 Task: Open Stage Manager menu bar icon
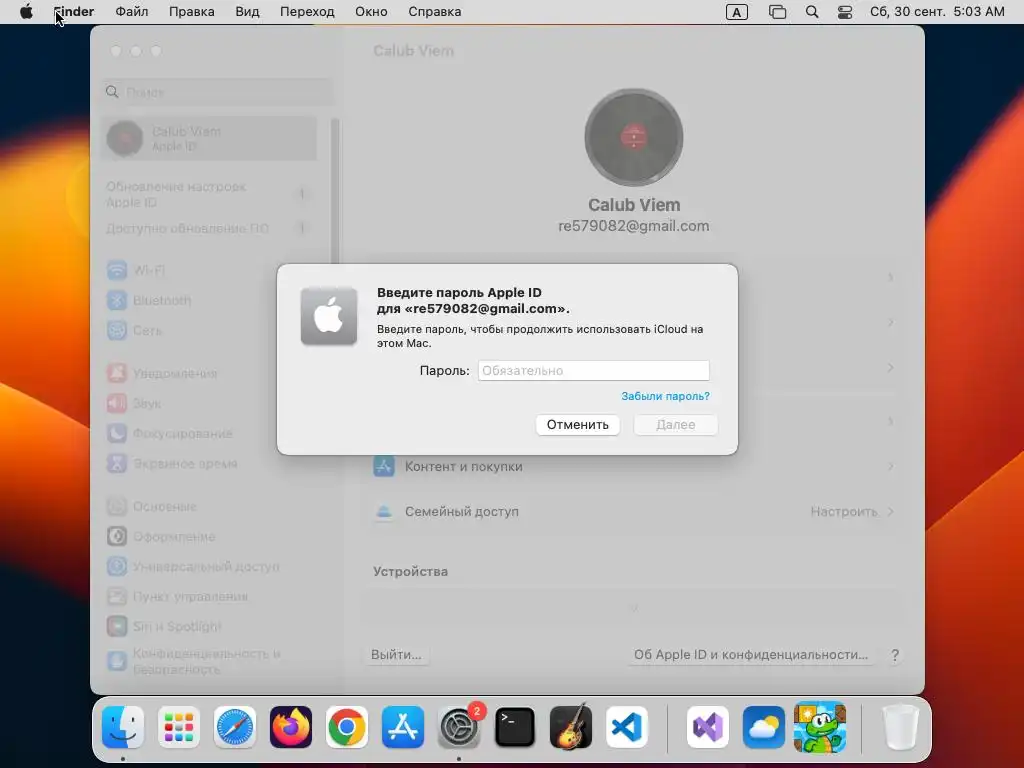coord(777,12)
